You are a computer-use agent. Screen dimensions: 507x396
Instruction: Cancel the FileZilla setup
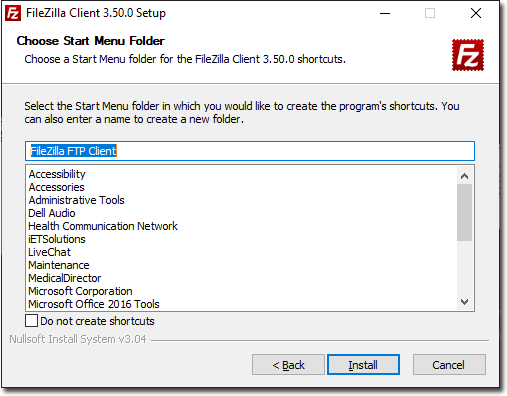[x=449, y=365]
